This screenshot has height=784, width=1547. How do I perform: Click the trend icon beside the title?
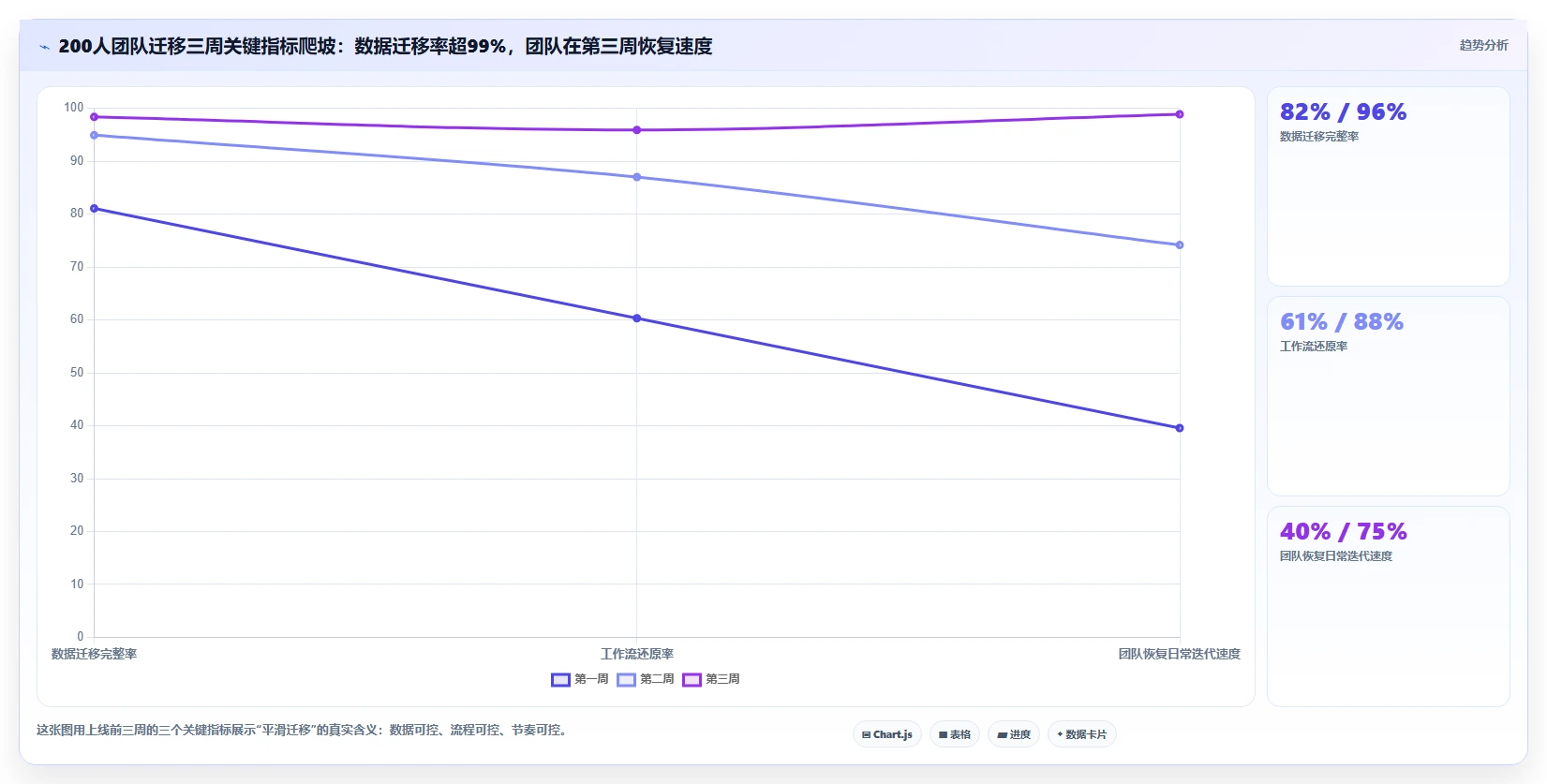pyautogui.click(x=44, y=47)
